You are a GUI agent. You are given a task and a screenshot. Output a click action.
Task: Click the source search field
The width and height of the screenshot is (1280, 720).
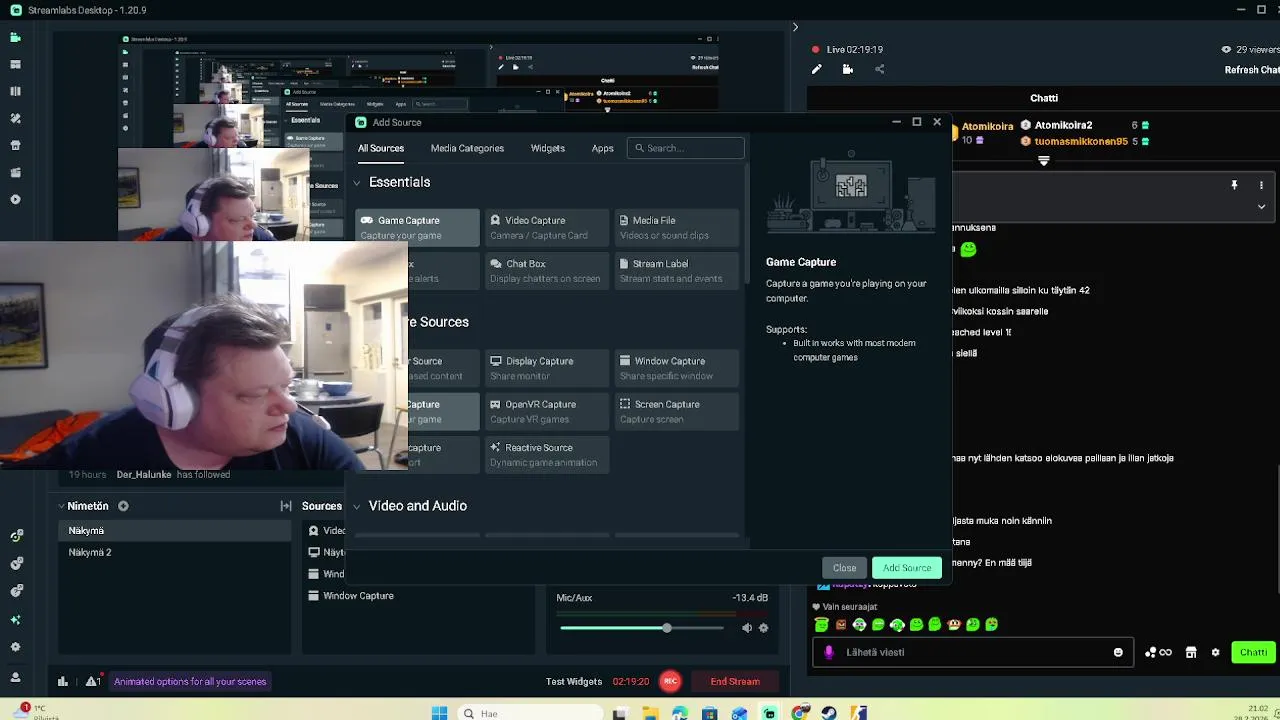click(686, 148)
